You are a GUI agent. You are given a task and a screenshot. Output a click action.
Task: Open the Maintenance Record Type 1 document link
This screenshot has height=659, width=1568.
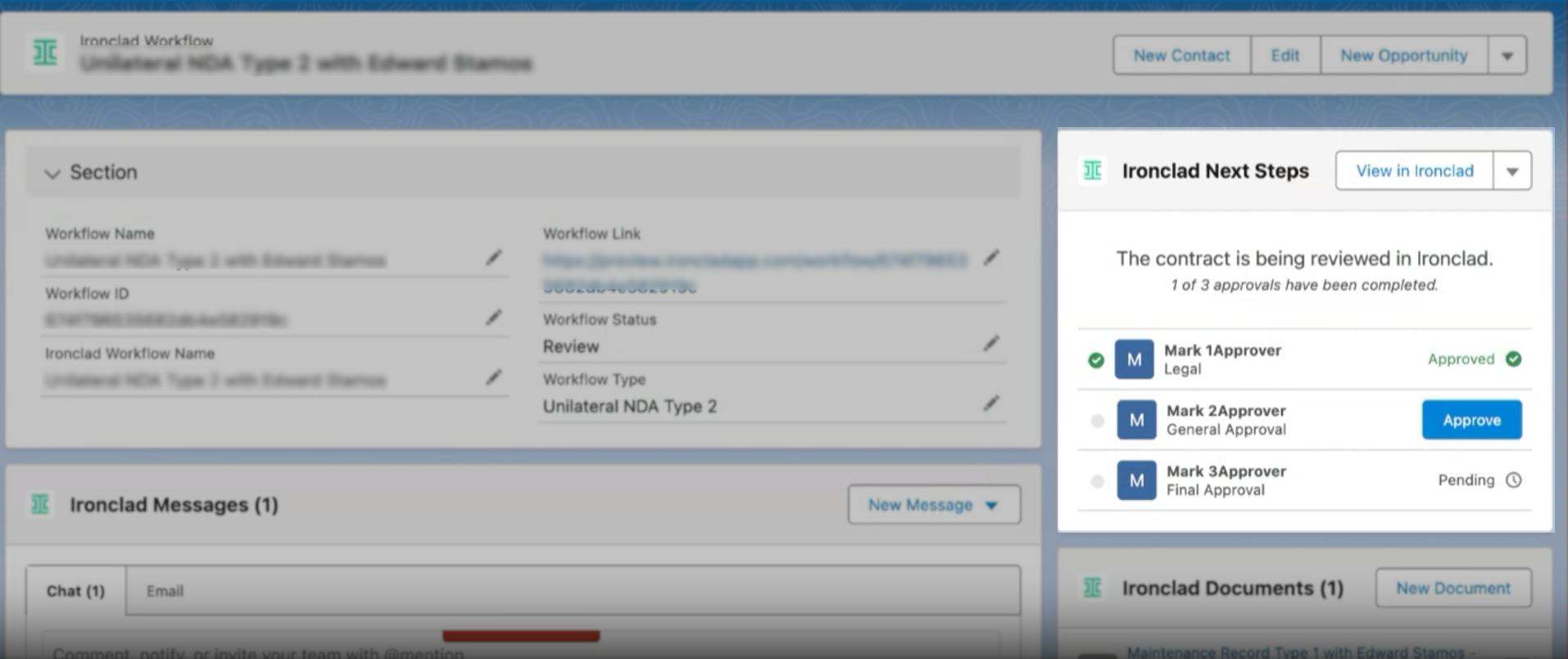[x=1300, y=652]
